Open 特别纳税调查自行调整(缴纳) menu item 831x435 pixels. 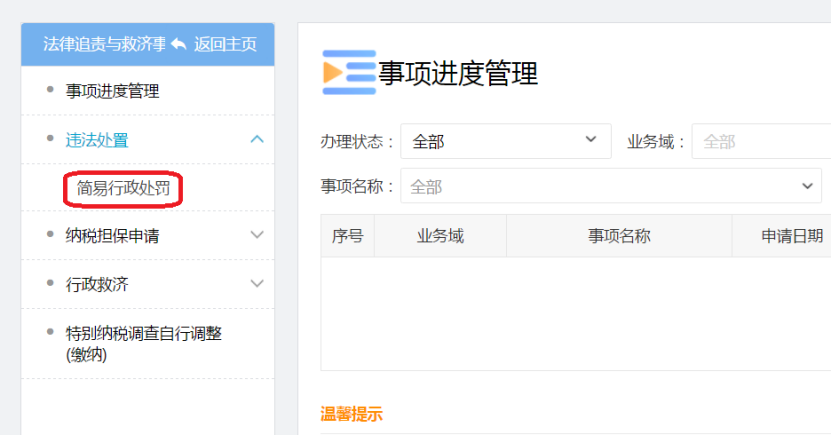click(x=144, y=343)
